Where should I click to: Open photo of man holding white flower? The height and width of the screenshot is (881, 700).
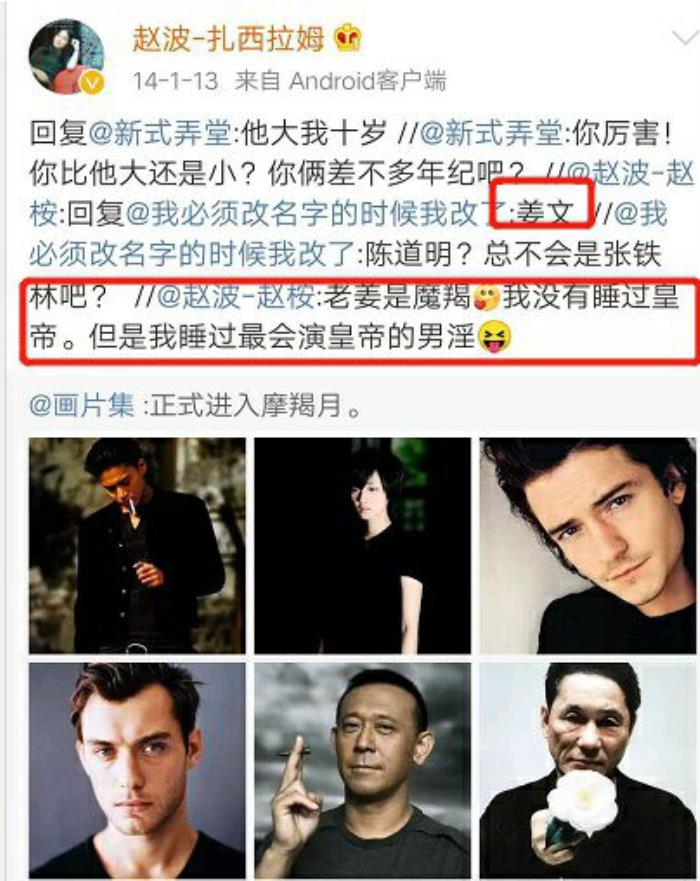[588, 770]
